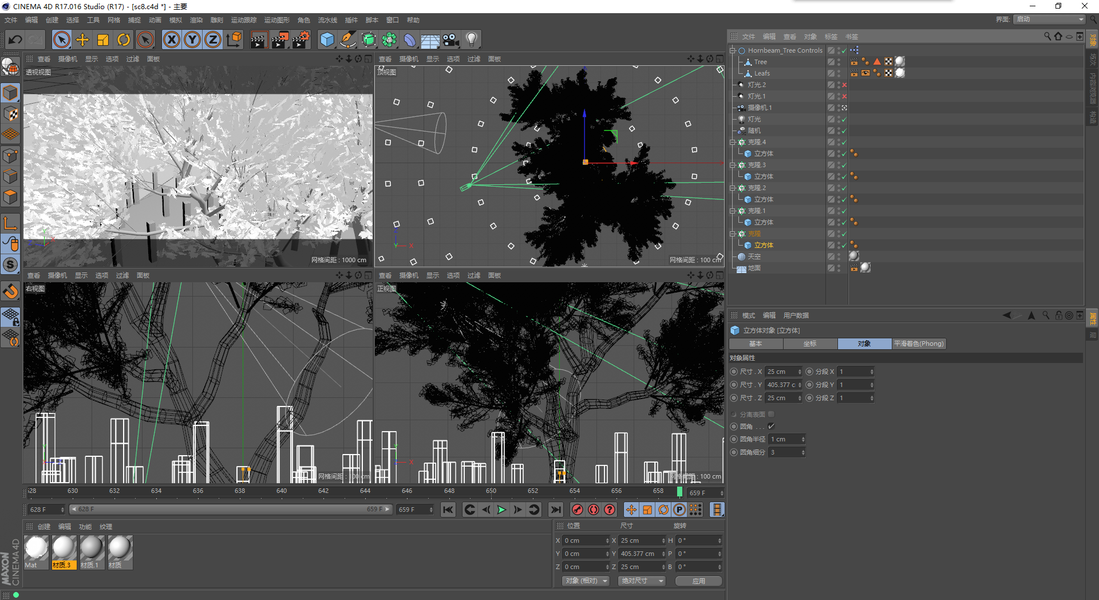Click the subdivision surface generator icon
The image size is (1099, 600).
pos(369,40)
